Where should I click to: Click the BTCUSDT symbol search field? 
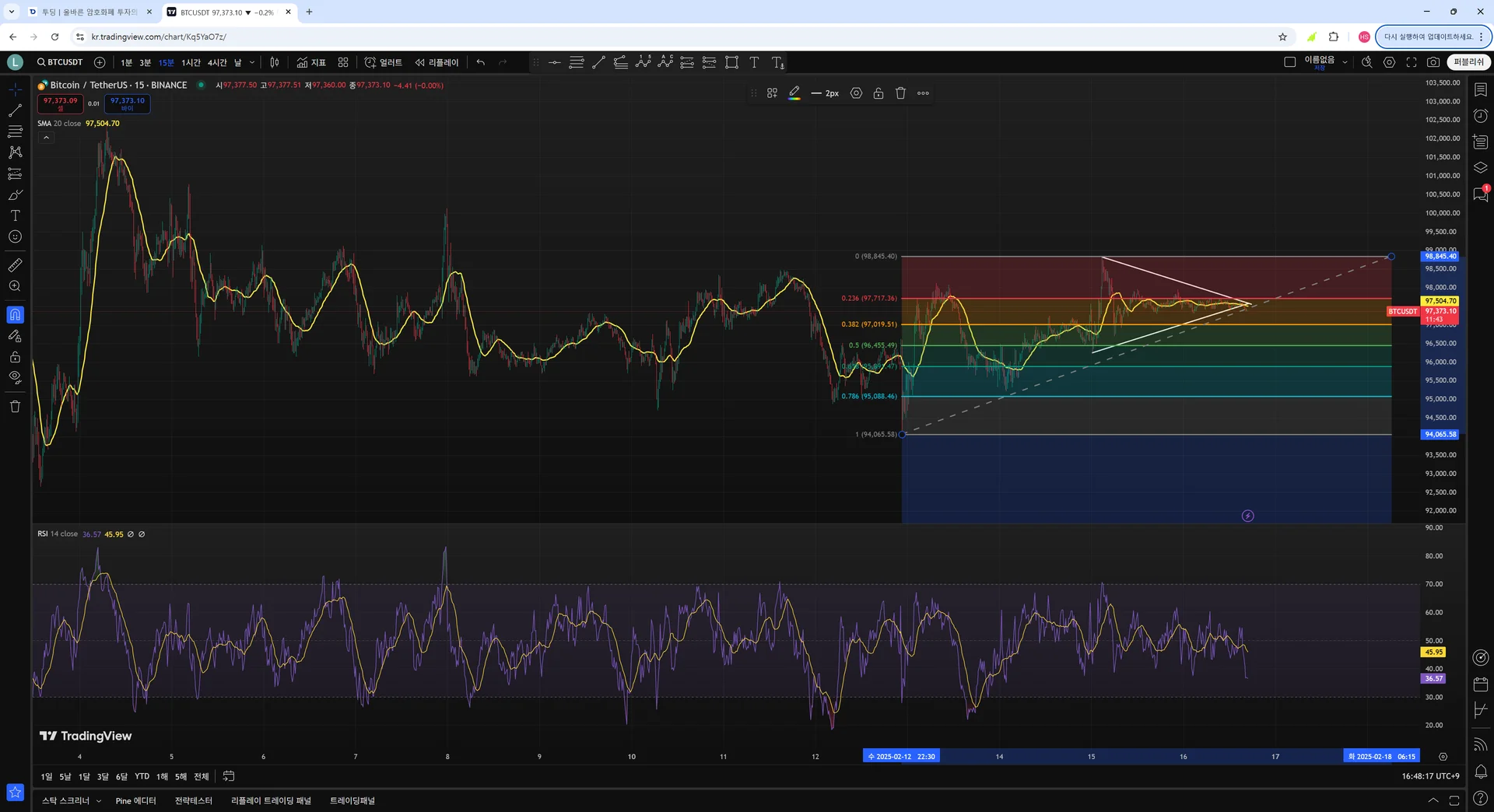tap(60, 62)
